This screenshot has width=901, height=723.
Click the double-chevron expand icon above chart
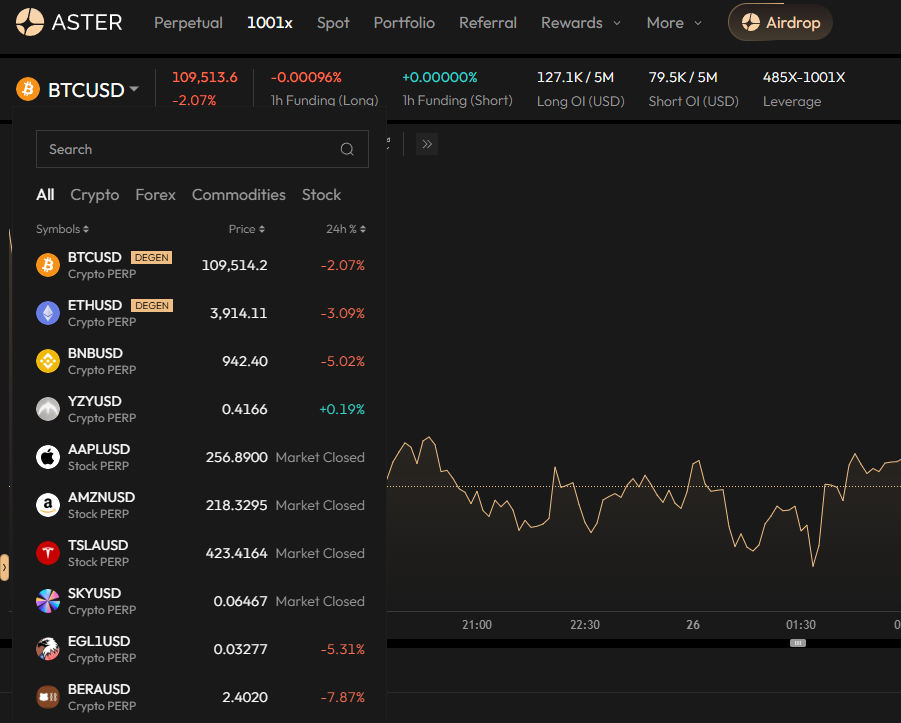427,144
